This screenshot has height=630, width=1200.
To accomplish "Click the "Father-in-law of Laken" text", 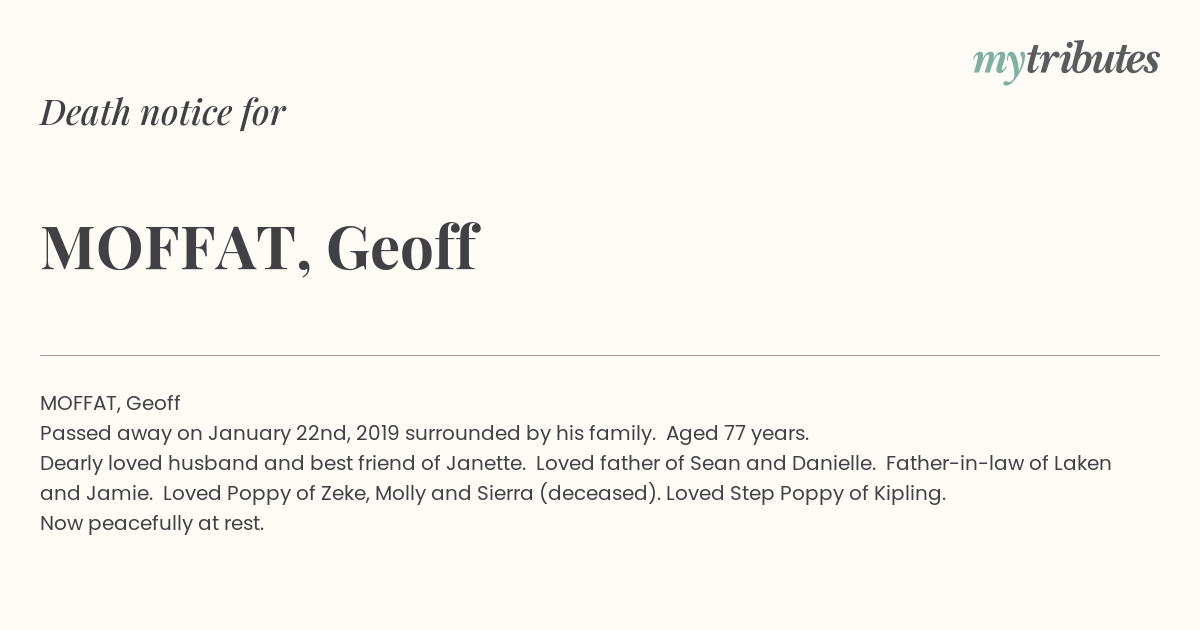I will 999,464.
